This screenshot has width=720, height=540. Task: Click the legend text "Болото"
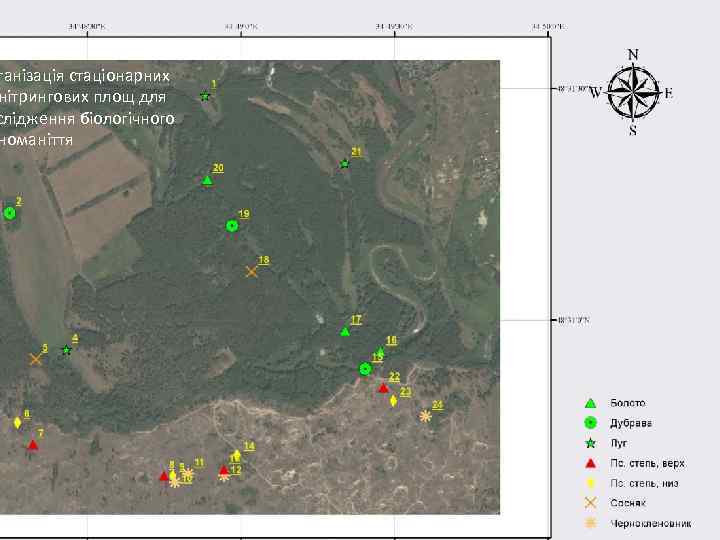tap(628, 403)
